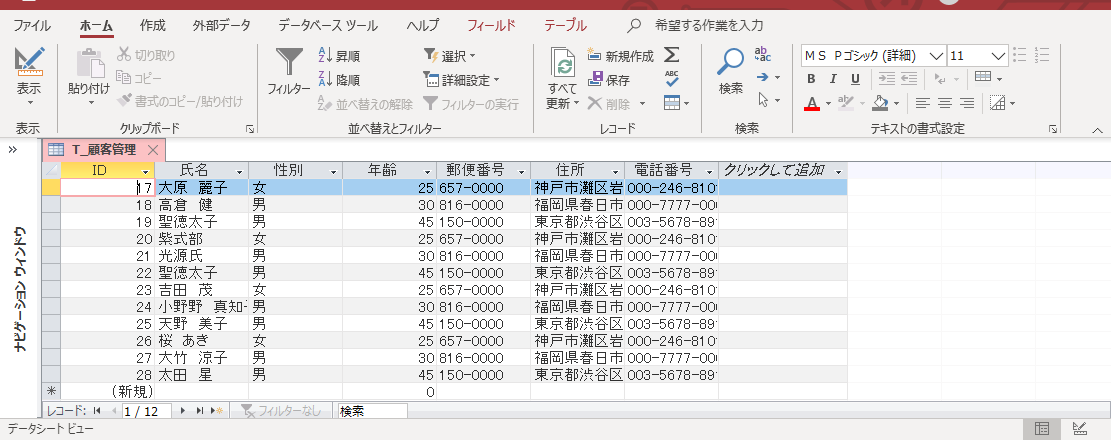Select the 光源氏 name cell
The image size is (1111, 440).
[201, 256]
